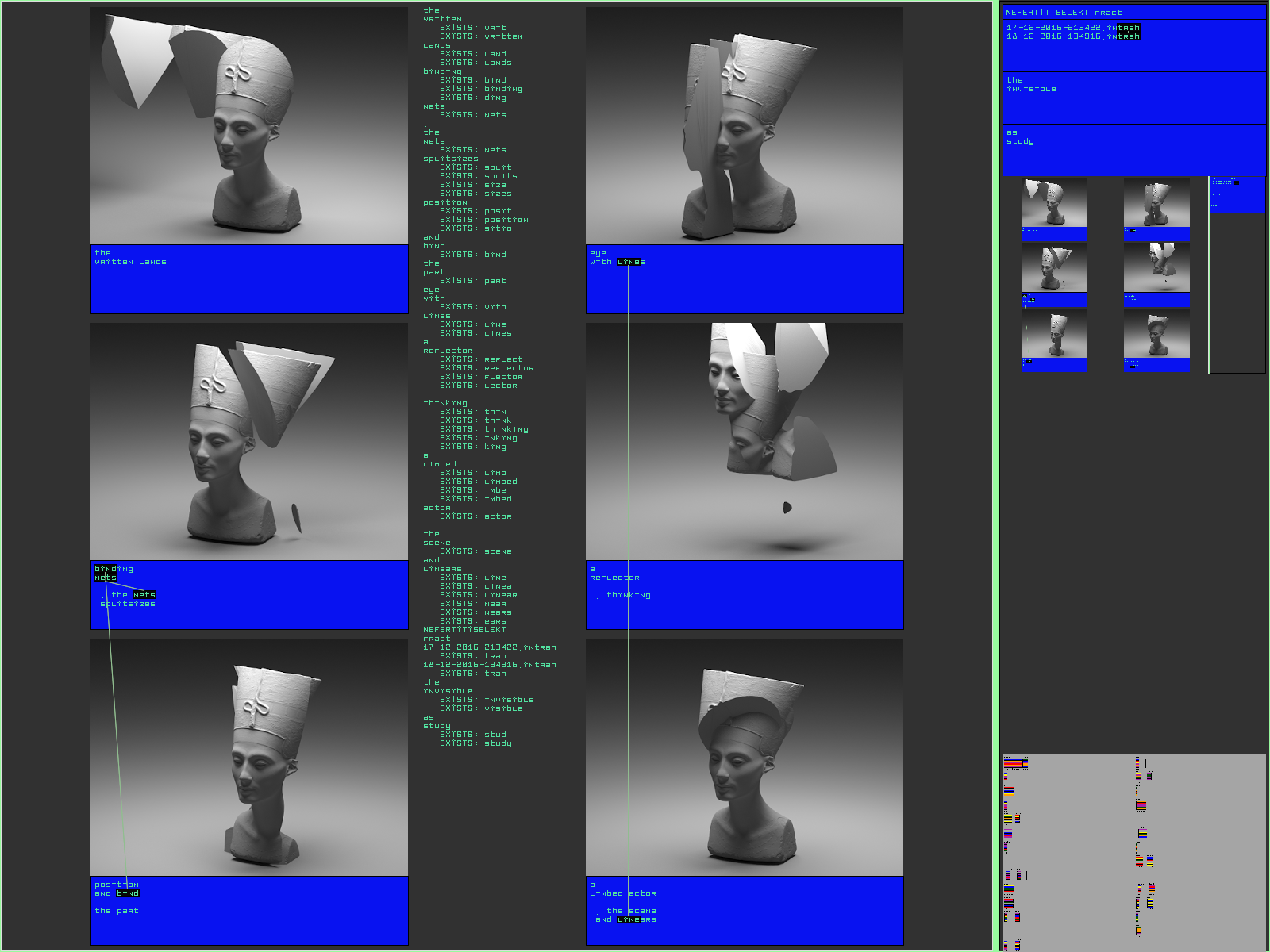Select the large render captioned 'position and bind'

249,757
